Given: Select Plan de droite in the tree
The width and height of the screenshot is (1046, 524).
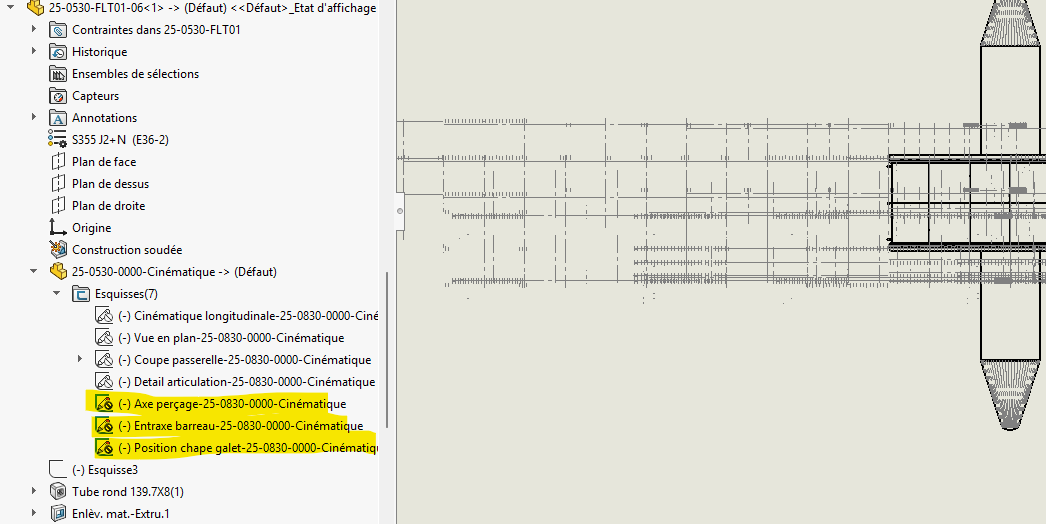Looking at the screenshot, I should click(108, 206).
